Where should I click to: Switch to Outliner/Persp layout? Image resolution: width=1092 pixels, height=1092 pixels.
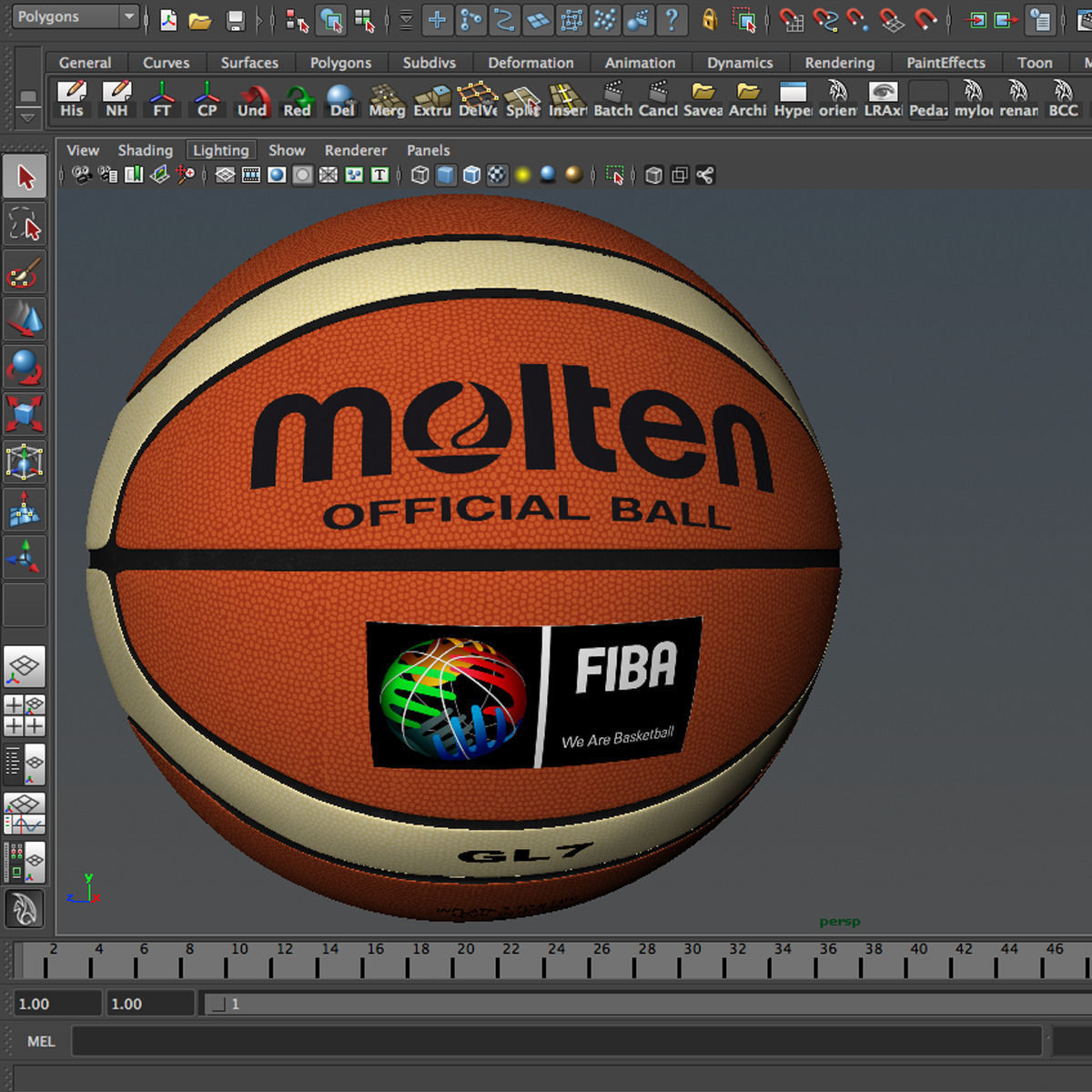pos(25,764)
